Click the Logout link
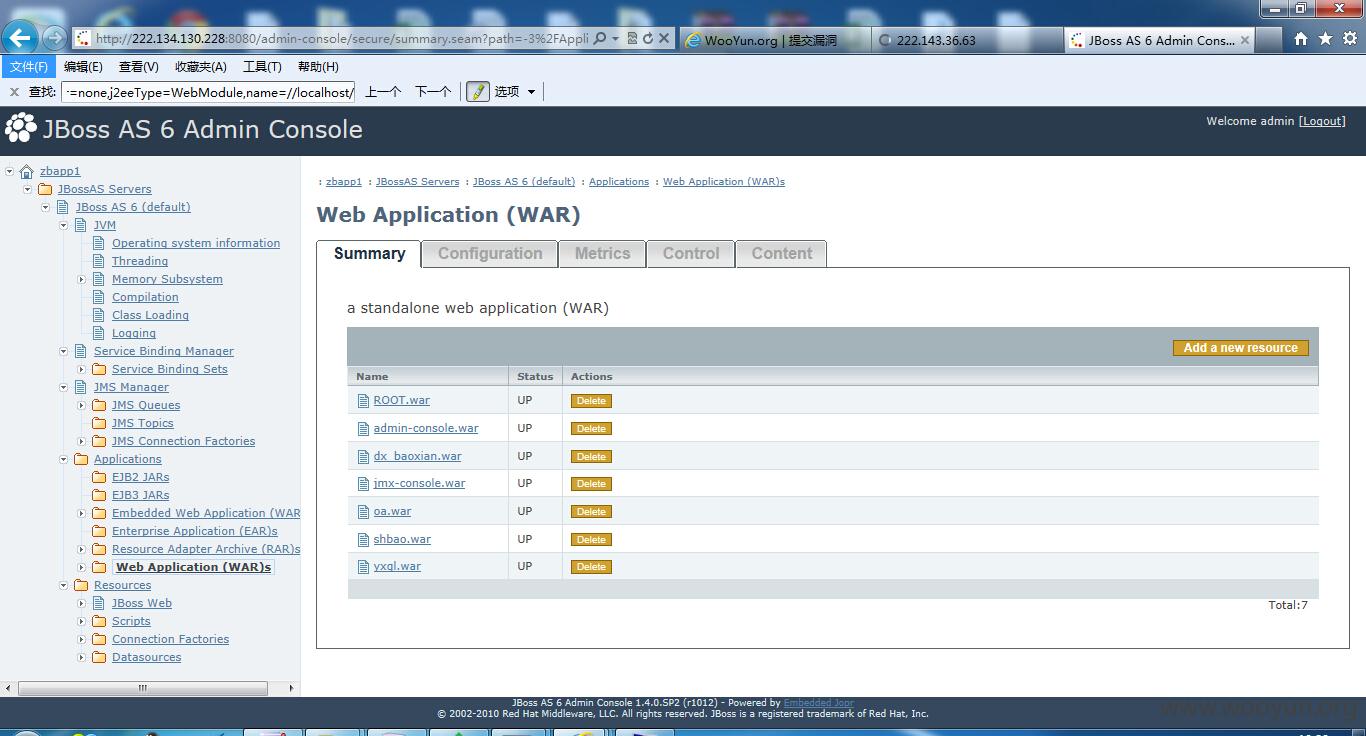 point(1322,121)
